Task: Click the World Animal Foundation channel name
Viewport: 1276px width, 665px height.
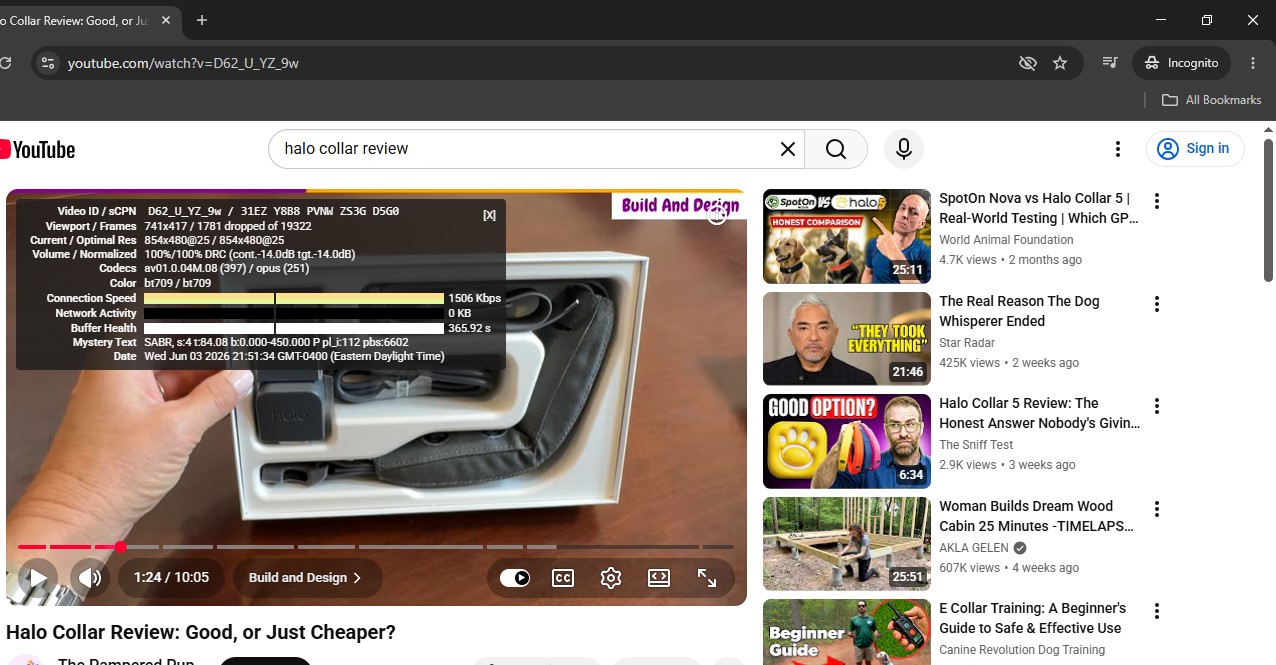Action: tap(1006, 240)
